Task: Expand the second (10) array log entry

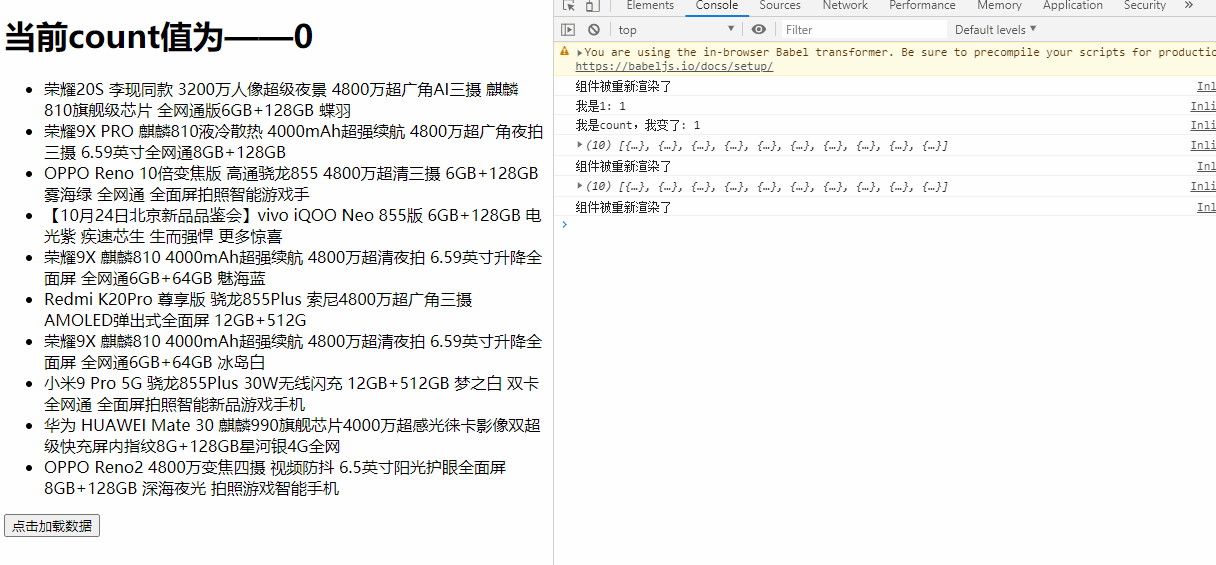Action: tap(580, 186)
